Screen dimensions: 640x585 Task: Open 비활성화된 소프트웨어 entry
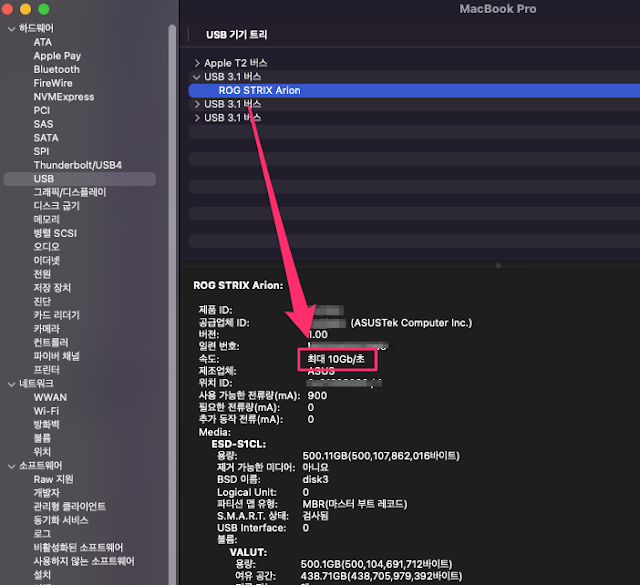[x=78, y=548]
